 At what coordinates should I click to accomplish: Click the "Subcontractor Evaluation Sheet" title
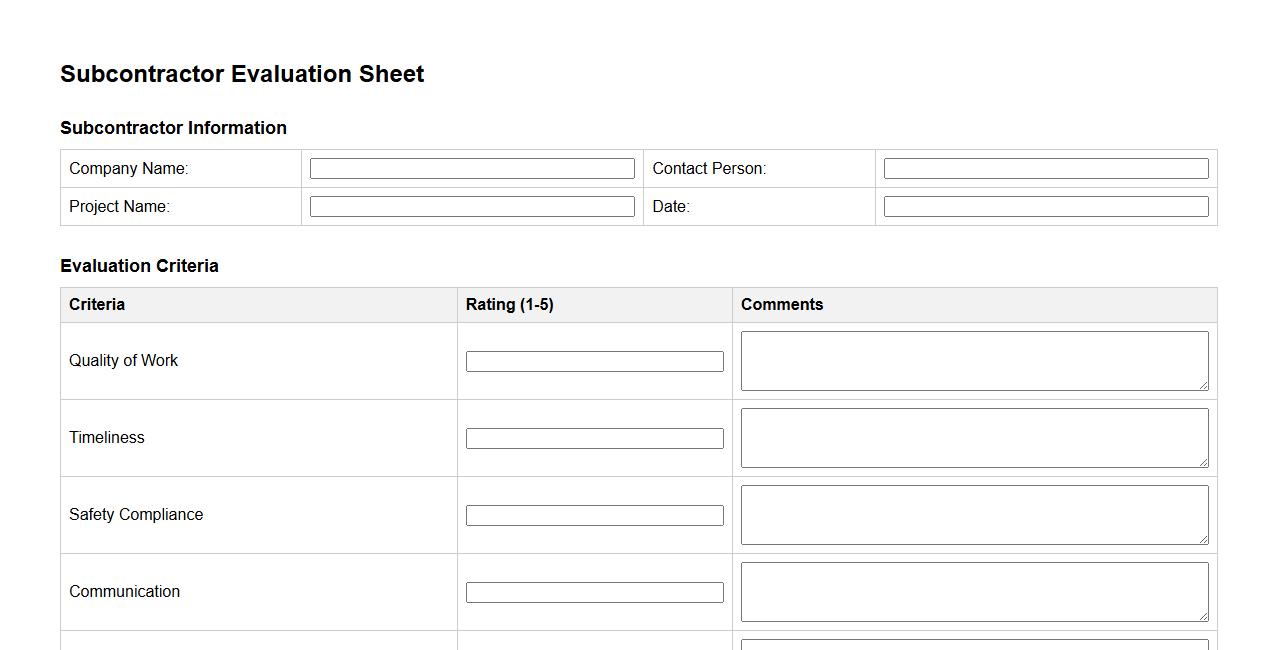pyautogui.click(x=242, y=74)
